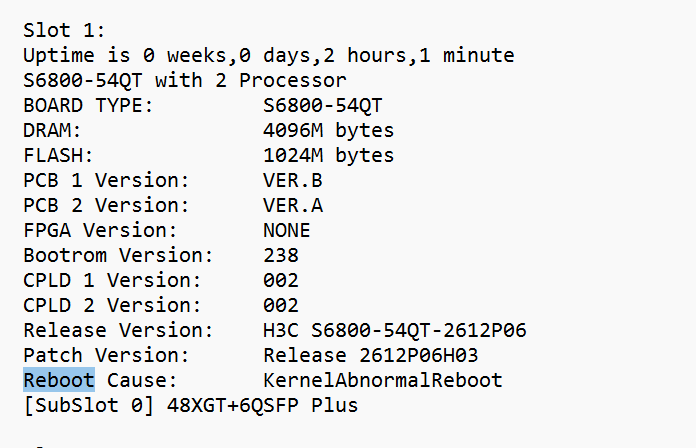Click the highlighted word "Reboot"
The height and width of the screenshot is (448, 696).
click(59, 380)
